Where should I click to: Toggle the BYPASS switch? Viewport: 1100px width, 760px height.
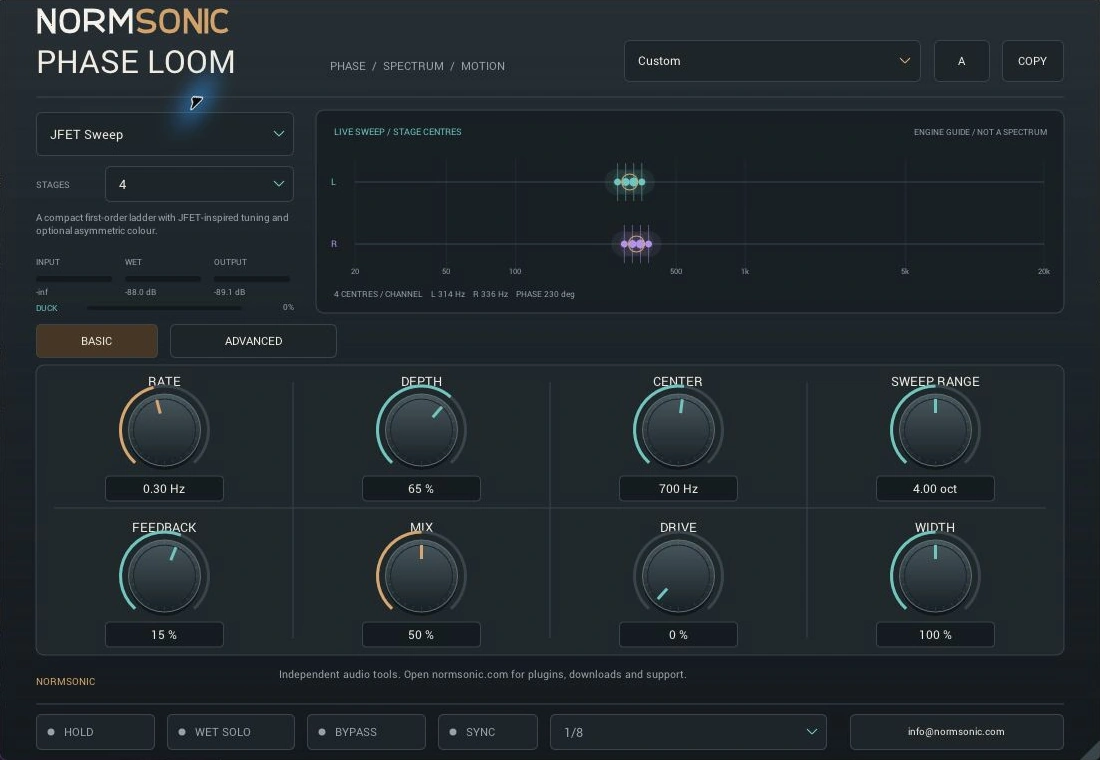coord(366,732)
